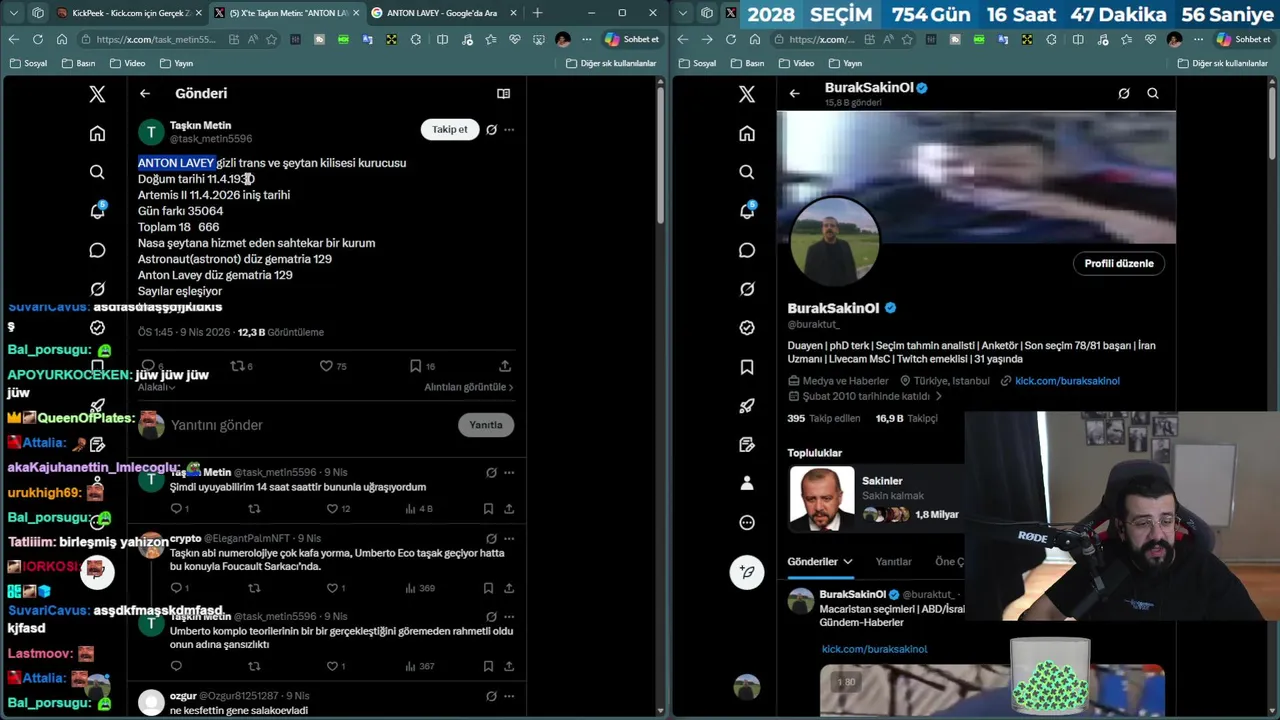Click Sohbet et Copilot button in left browser
Image resolution: width=1280 pixels, height=720 pixels.
click(x=632, y=39)
